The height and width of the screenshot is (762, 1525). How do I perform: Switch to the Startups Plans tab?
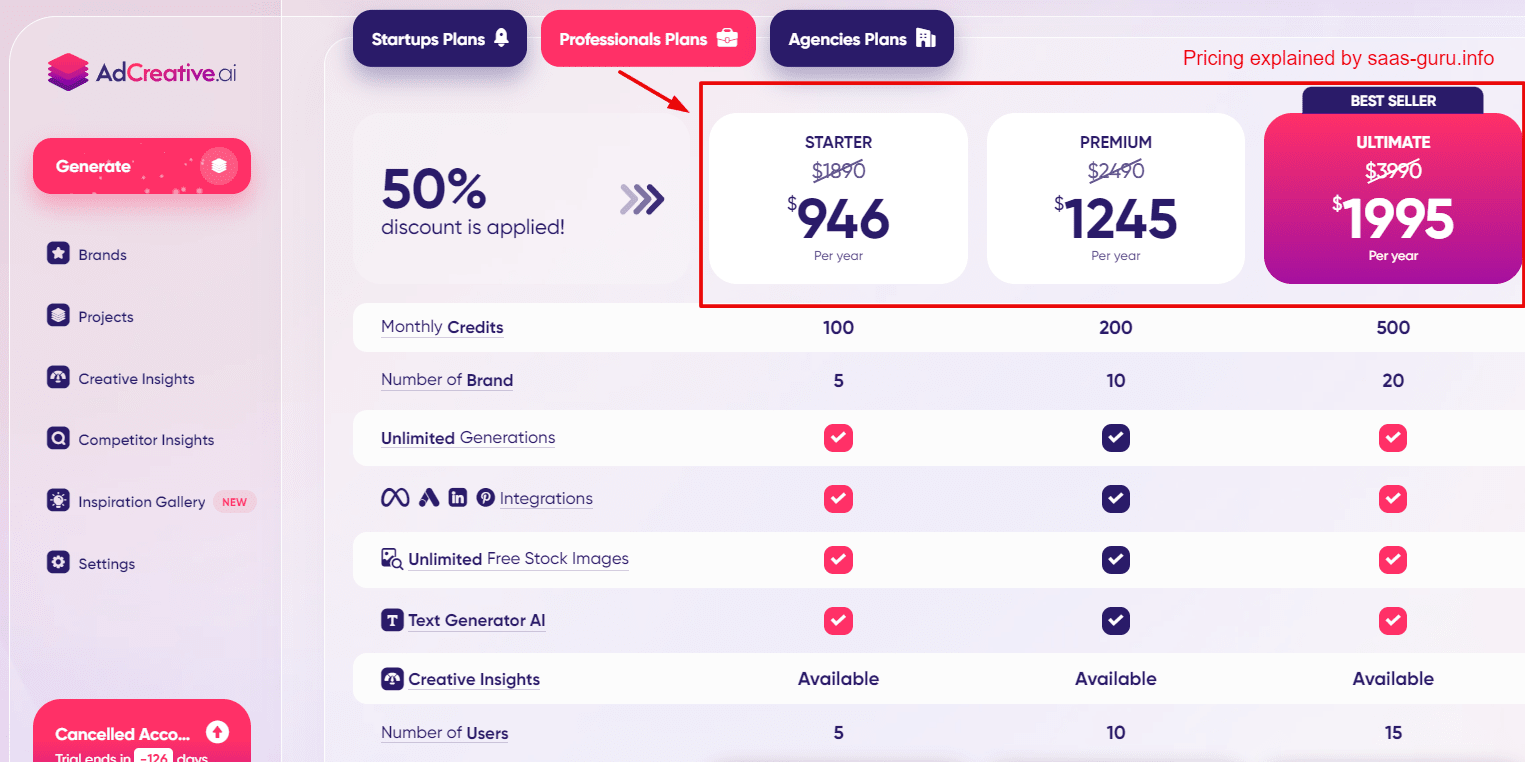point(439,38)
